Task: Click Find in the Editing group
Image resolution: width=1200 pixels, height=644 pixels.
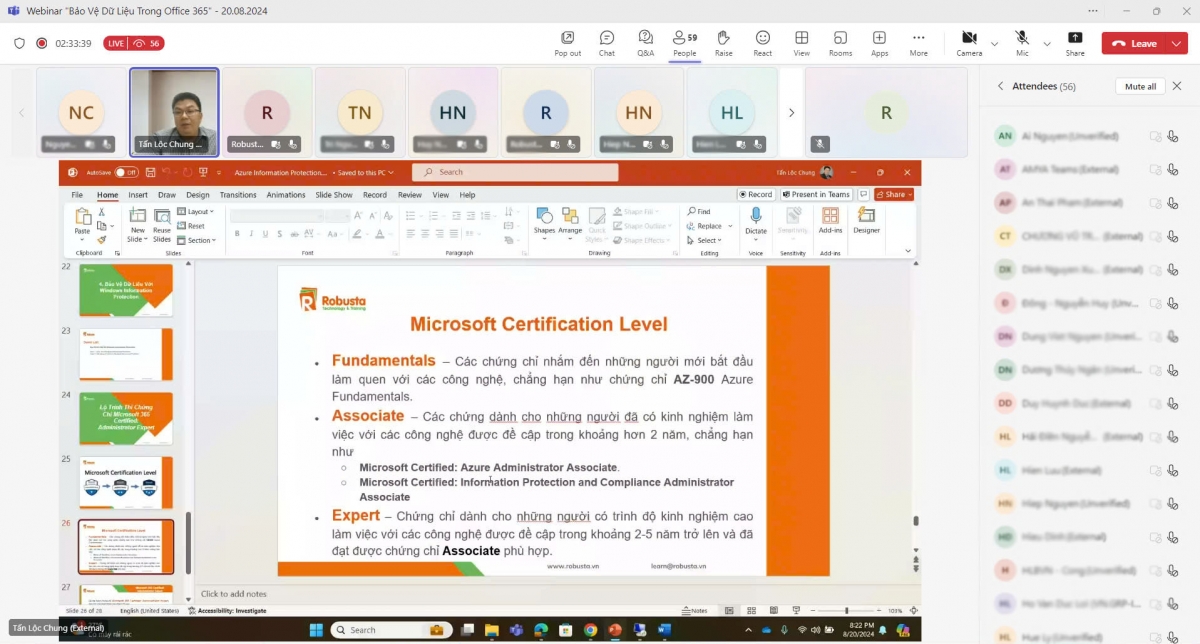Action: coord(699,212)
